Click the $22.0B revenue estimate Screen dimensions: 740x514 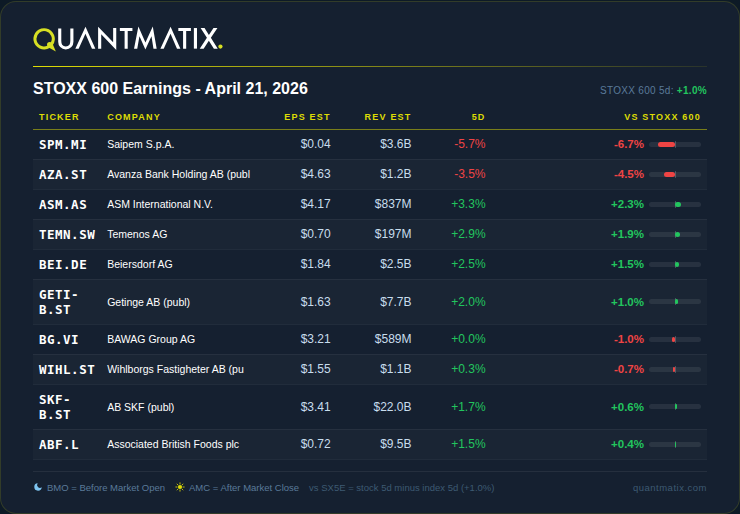[393, 407]
